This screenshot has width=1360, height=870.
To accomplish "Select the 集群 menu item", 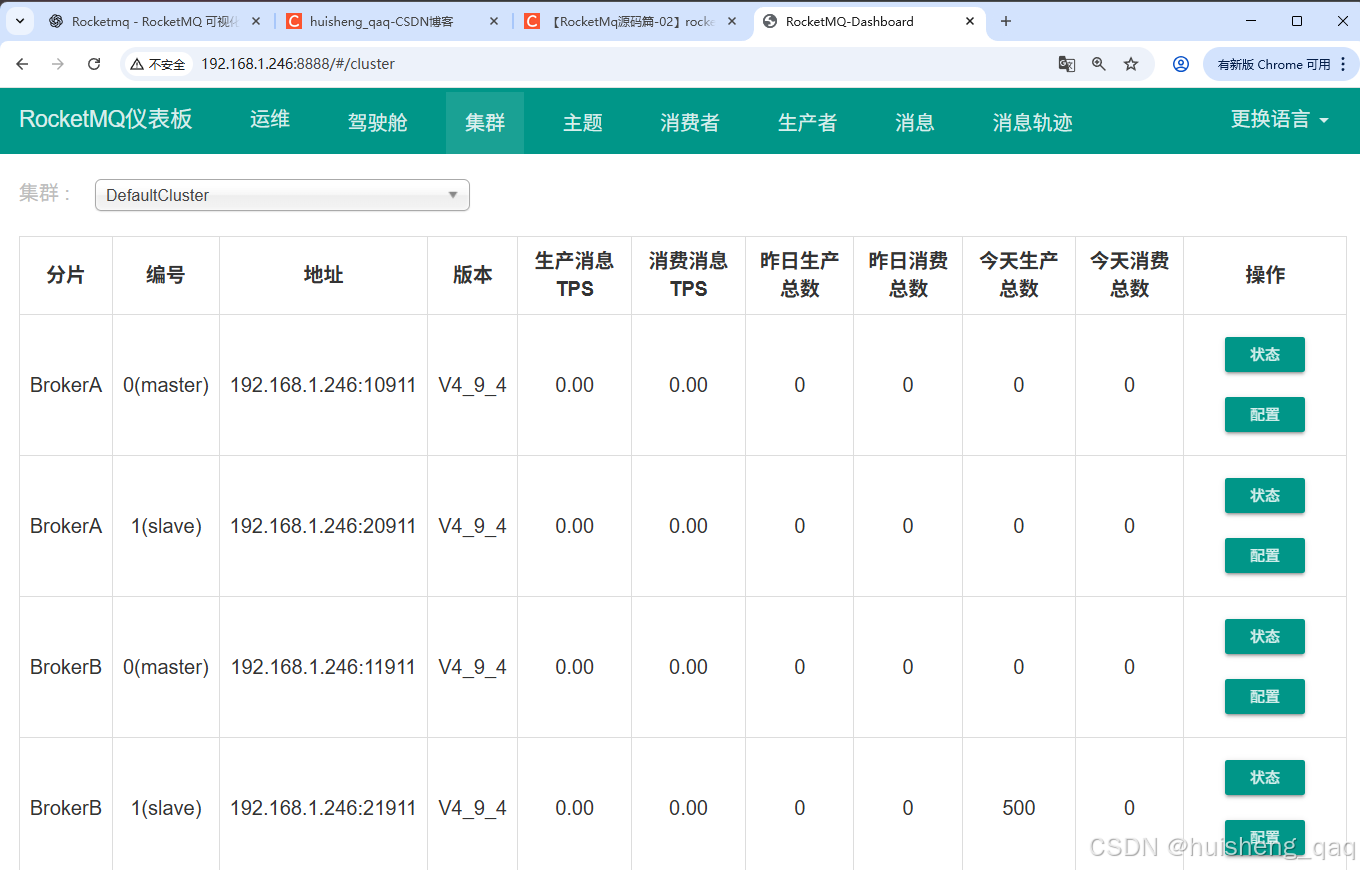I will pos(485,122).
